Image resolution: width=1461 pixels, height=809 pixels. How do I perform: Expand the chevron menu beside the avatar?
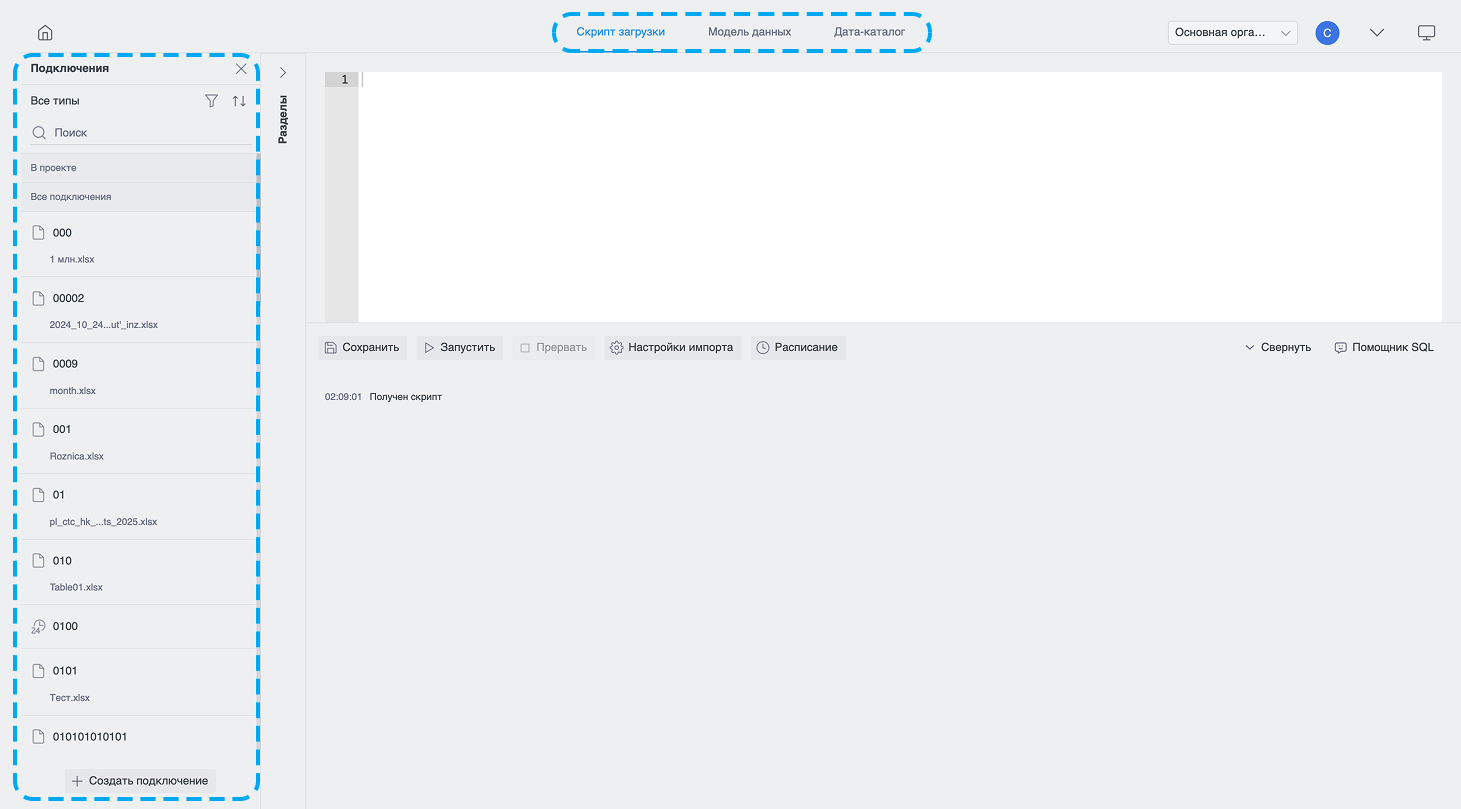(1377, 33)
